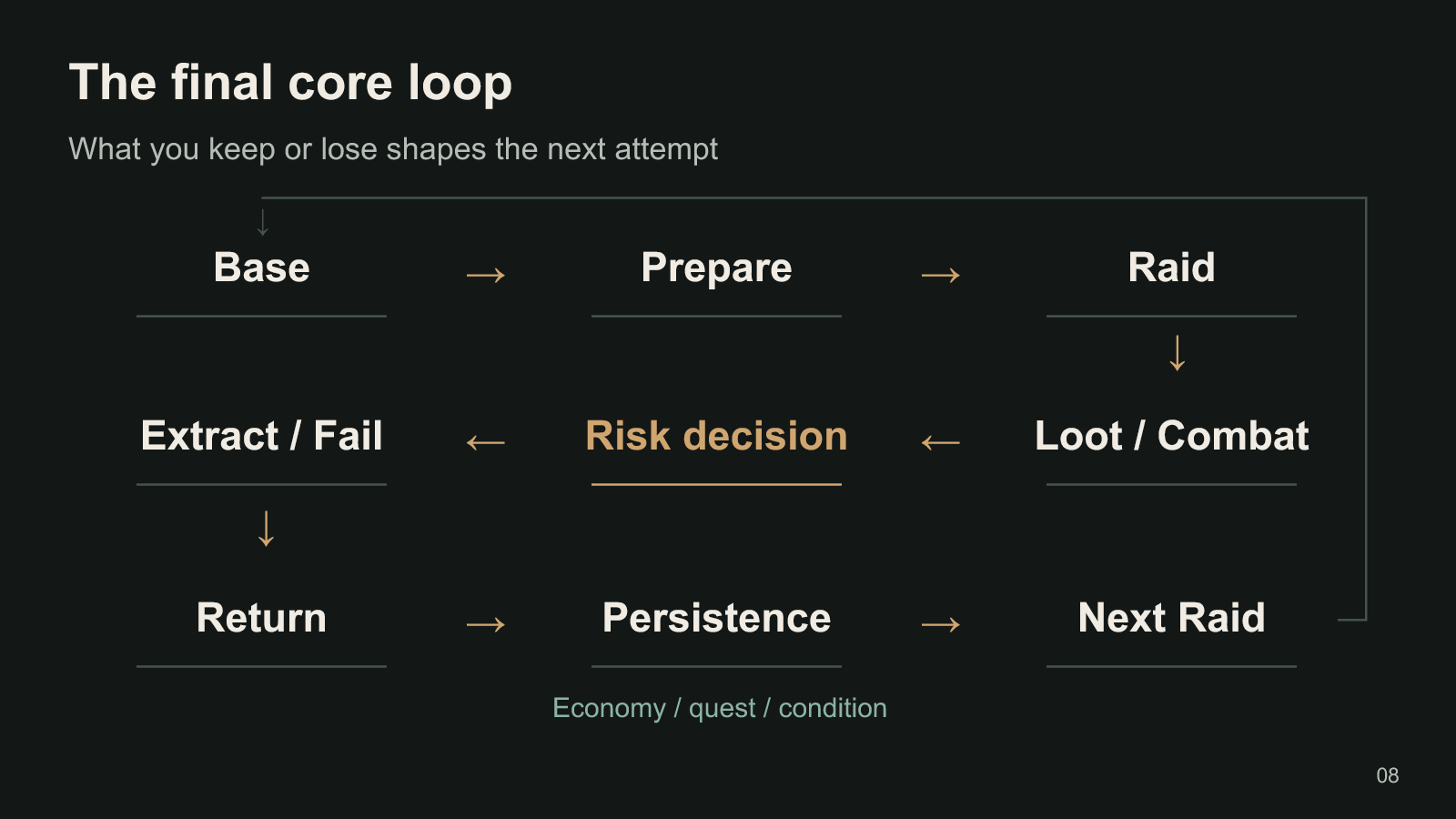Viewport: 1456px width, 819px height.
Task: Click the arrow between Return and Persistence
Action: tap(486, 624)
